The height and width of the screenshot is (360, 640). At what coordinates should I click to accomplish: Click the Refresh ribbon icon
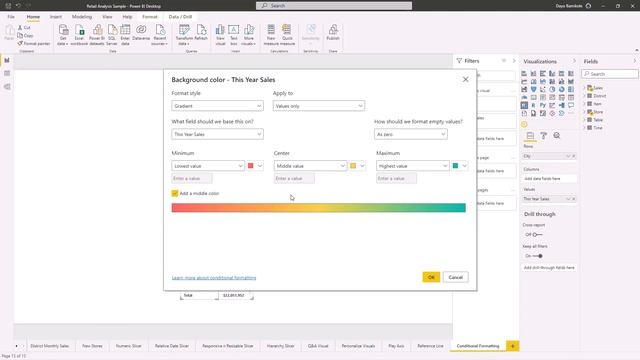click(x=201, y=33)
